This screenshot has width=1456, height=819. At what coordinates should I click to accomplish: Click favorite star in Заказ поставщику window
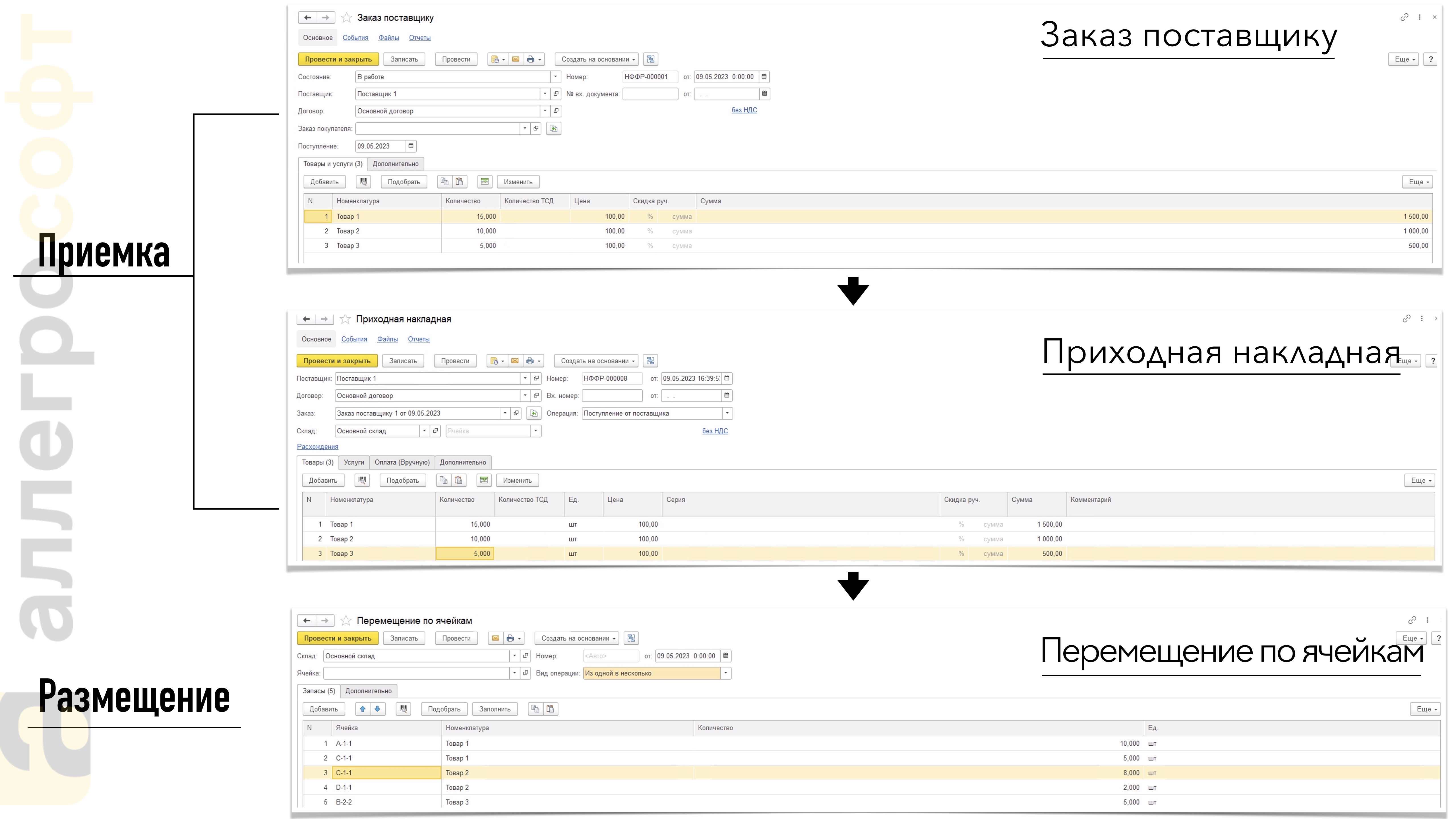tap(346, 18)
